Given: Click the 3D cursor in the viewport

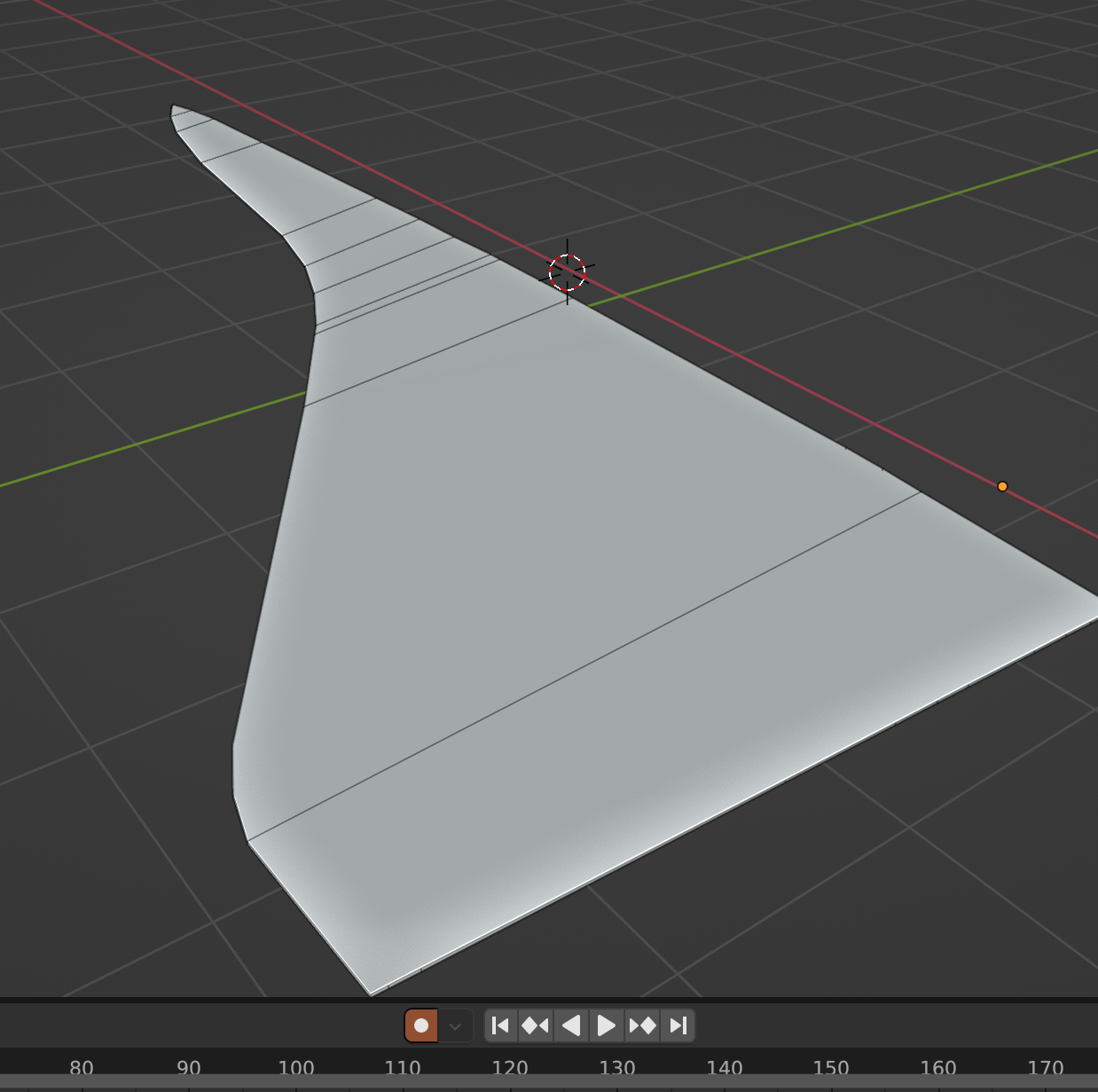Looking at the screenshot, I should pos(567,272).
